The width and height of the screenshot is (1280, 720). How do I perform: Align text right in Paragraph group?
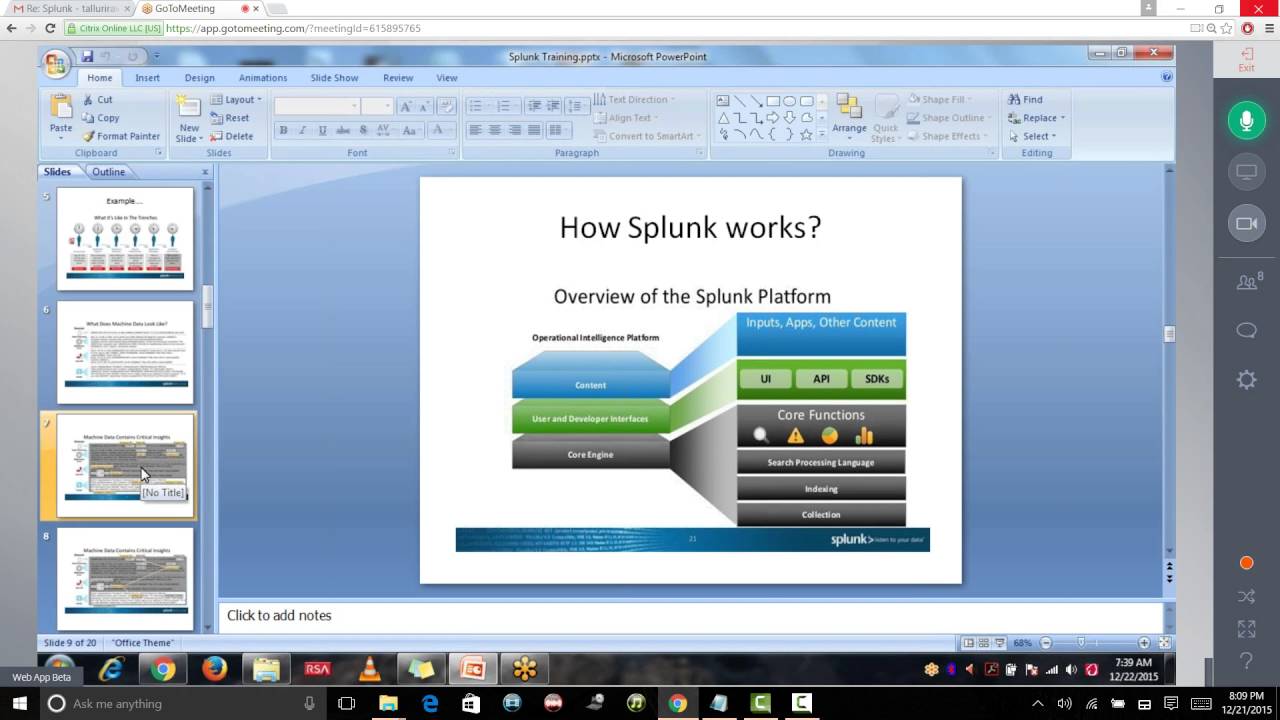point(514,130)
